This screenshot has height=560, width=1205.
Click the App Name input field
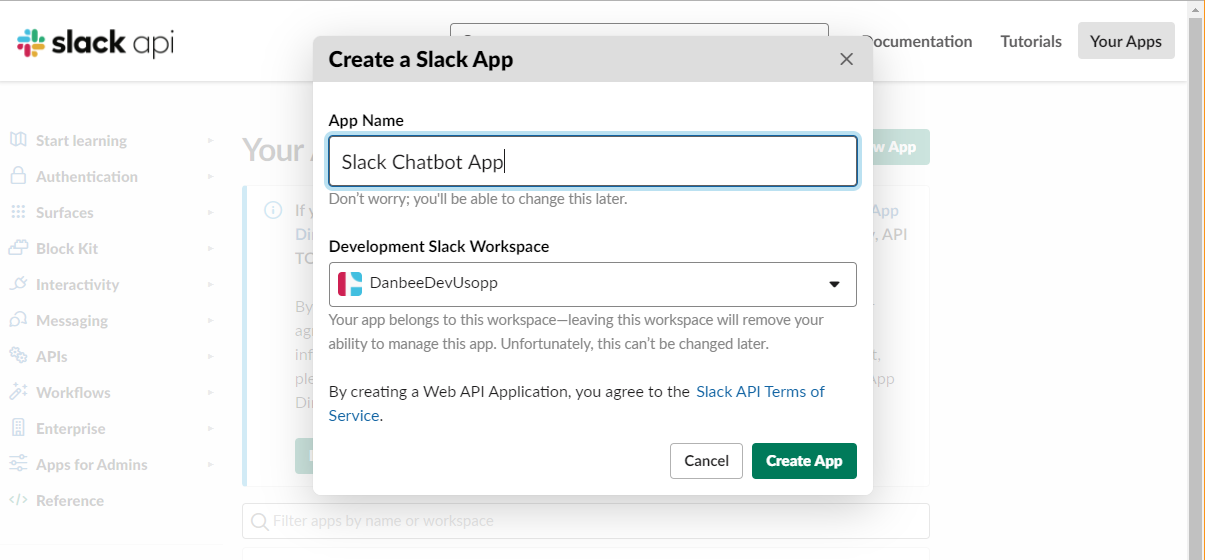593,161
